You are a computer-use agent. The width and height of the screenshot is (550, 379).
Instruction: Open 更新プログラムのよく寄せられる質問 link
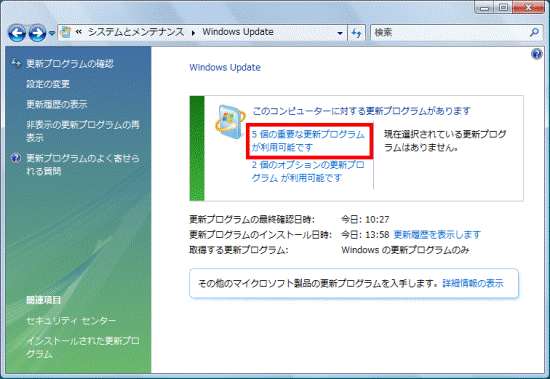(83, 165)
